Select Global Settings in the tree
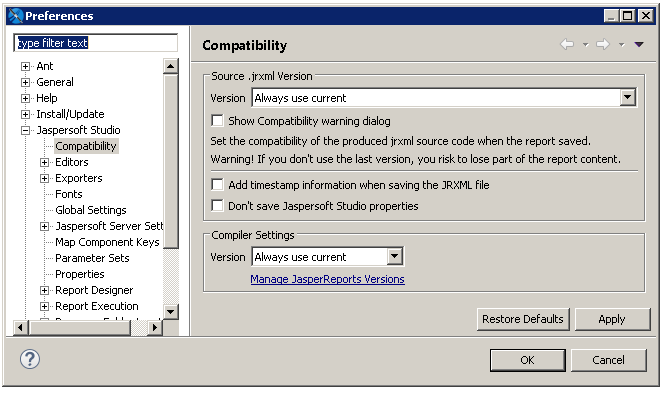Screen dimensions: 665x393 (x=91, y=210)
